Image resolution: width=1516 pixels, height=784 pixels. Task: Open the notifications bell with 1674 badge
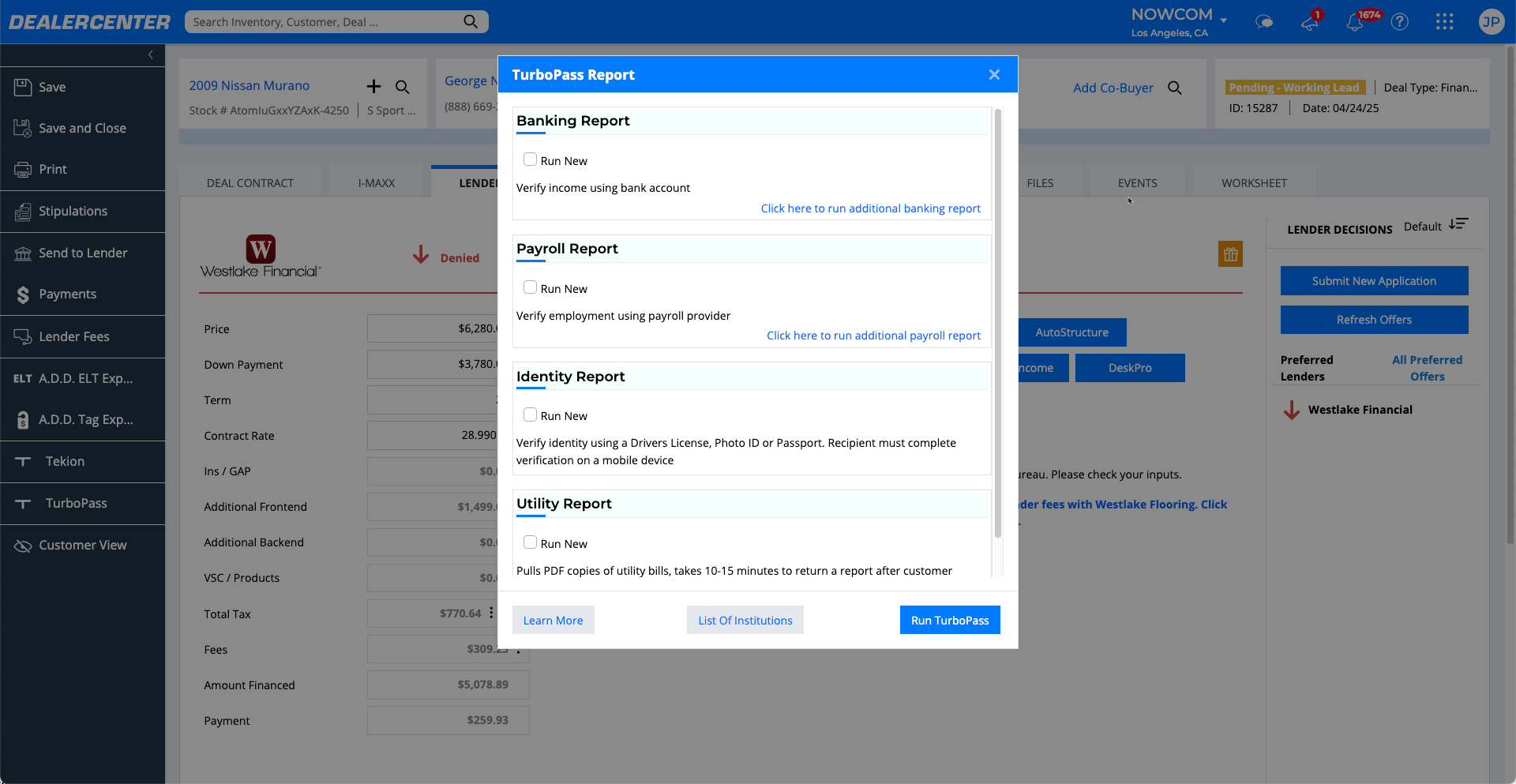pos(1355,22)
